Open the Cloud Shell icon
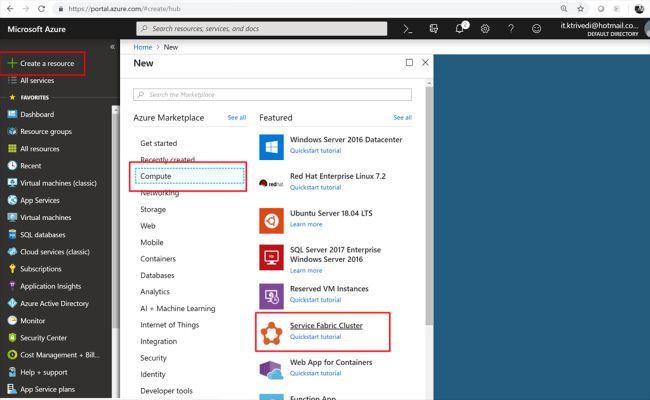650x400 pixels. pos(408,29)
